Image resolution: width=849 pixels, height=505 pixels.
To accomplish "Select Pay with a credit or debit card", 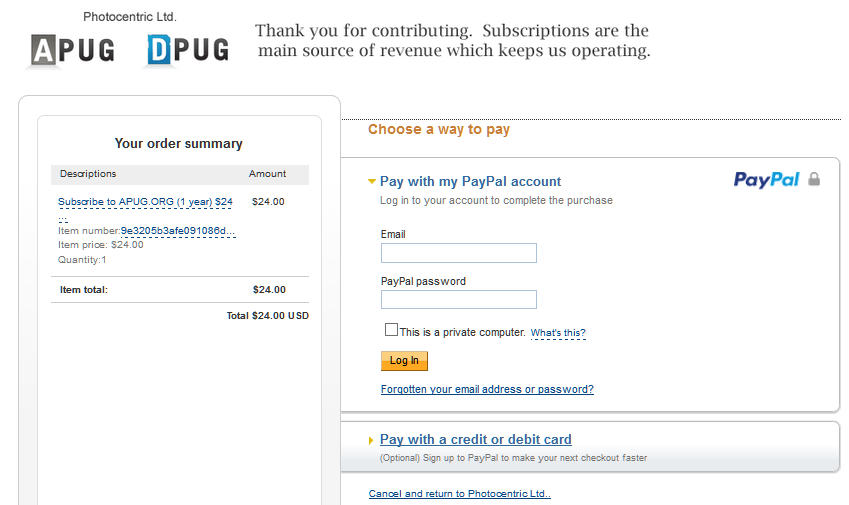I will [476, 439].
